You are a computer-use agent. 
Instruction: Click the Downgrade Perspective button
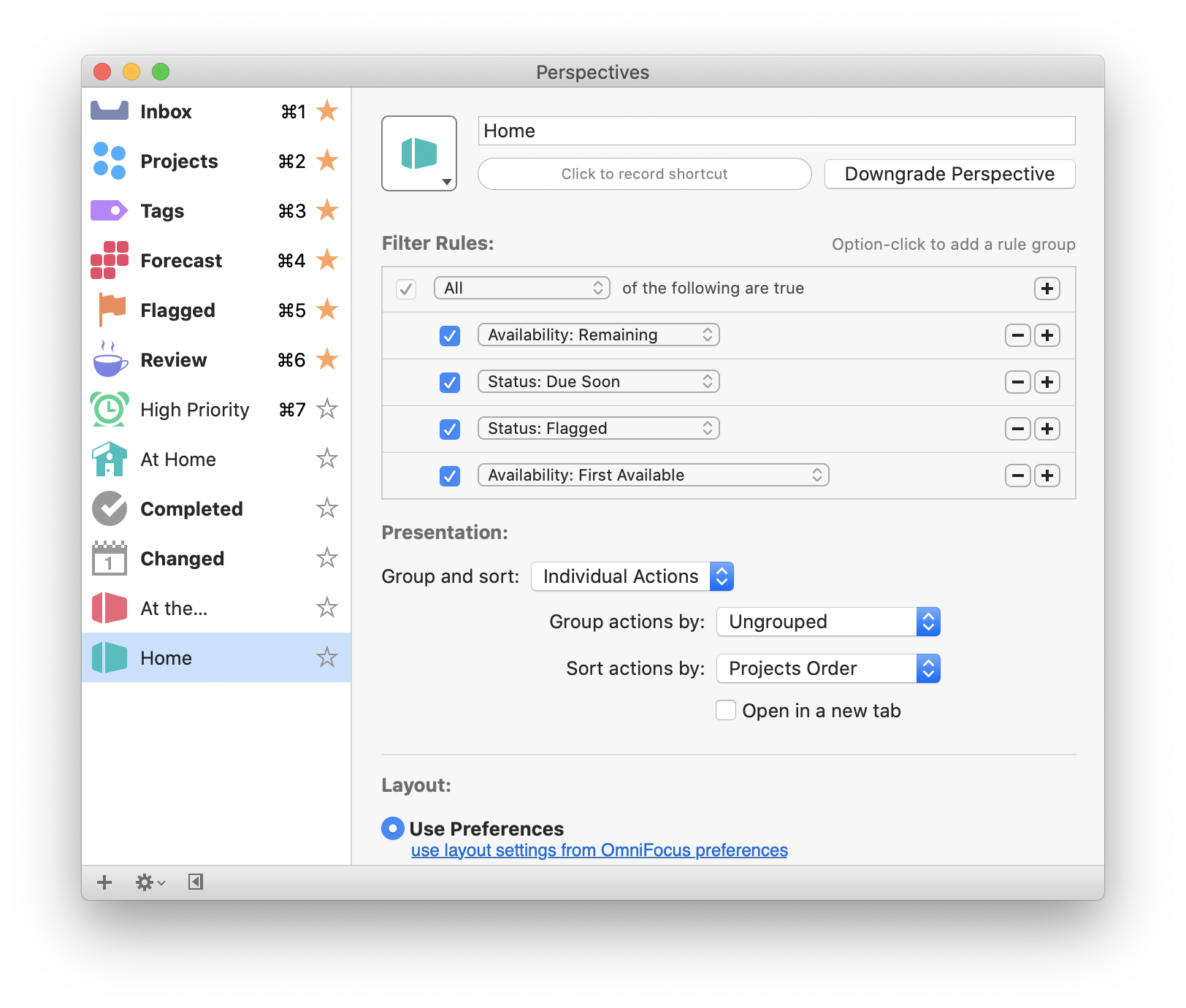tap(949, 174)
